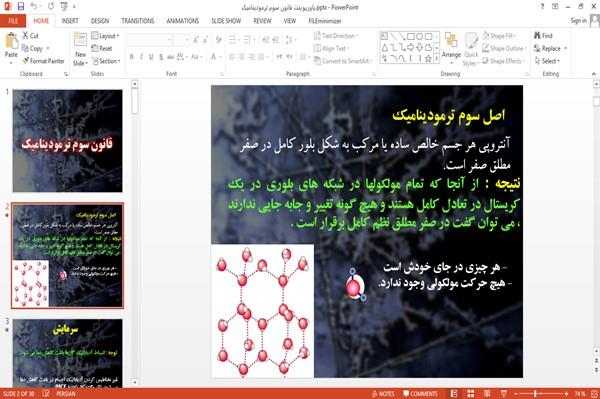This screenshot has height=399, width=600.
Task: Select slide 3 thumbnail
Action: [x=67, y=353]
